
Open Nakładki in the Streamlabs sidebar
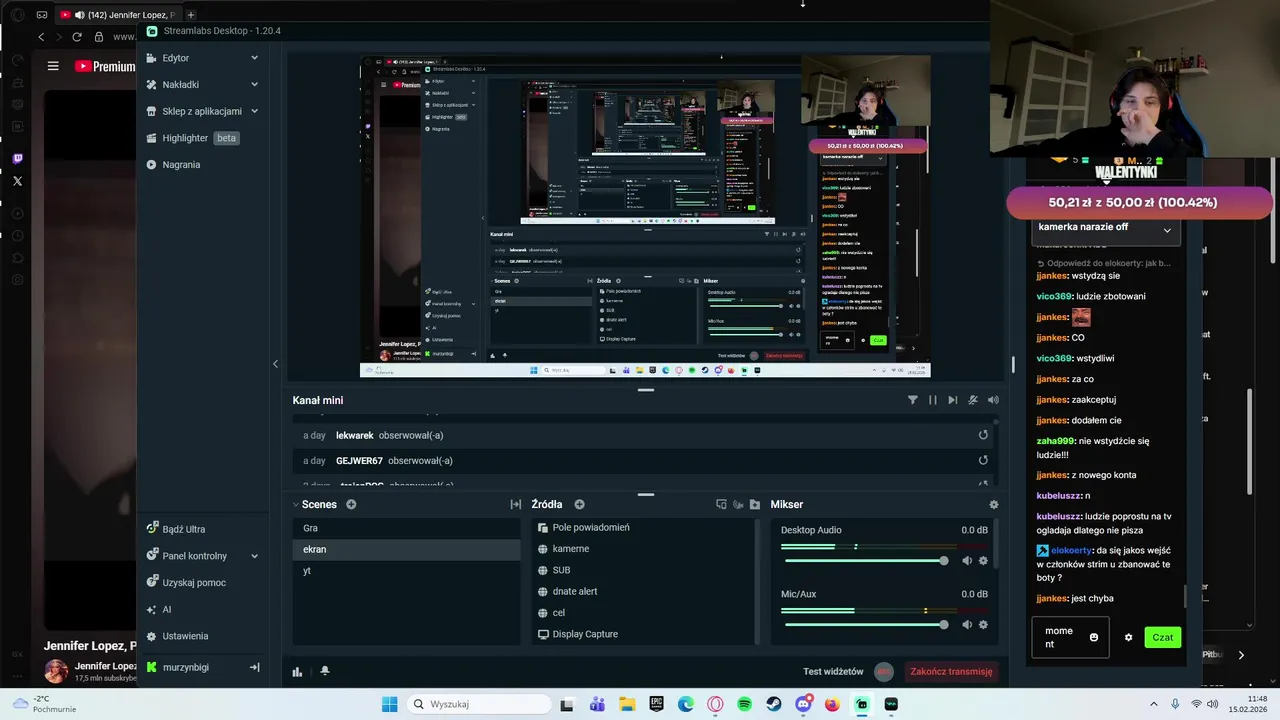[180, 84]
